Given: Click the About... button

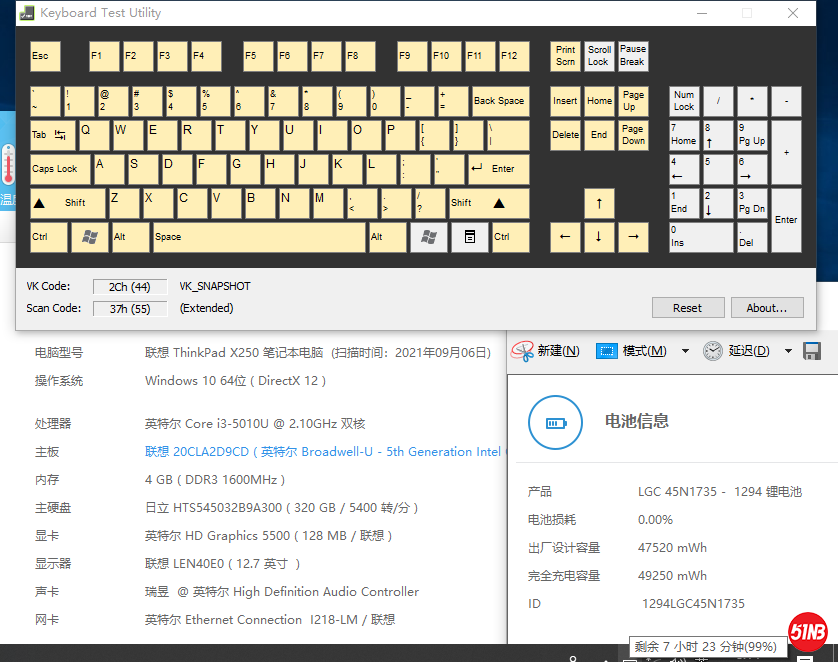Looking at the screenshot, I should pyautogui.click(x=767, y=308).
